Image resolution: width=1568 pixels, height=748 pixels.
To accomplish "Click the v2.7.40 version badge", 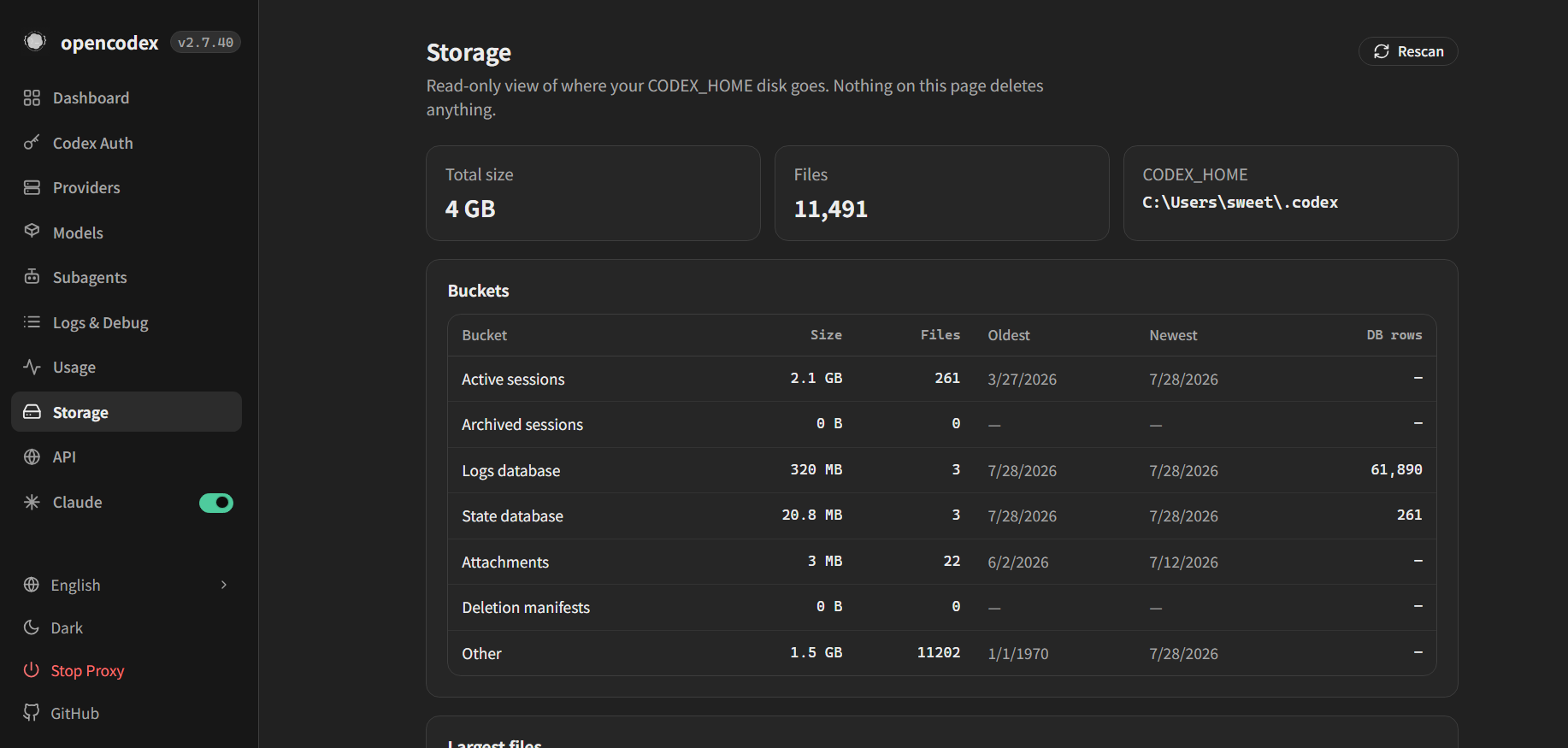I will coord(205,42).
